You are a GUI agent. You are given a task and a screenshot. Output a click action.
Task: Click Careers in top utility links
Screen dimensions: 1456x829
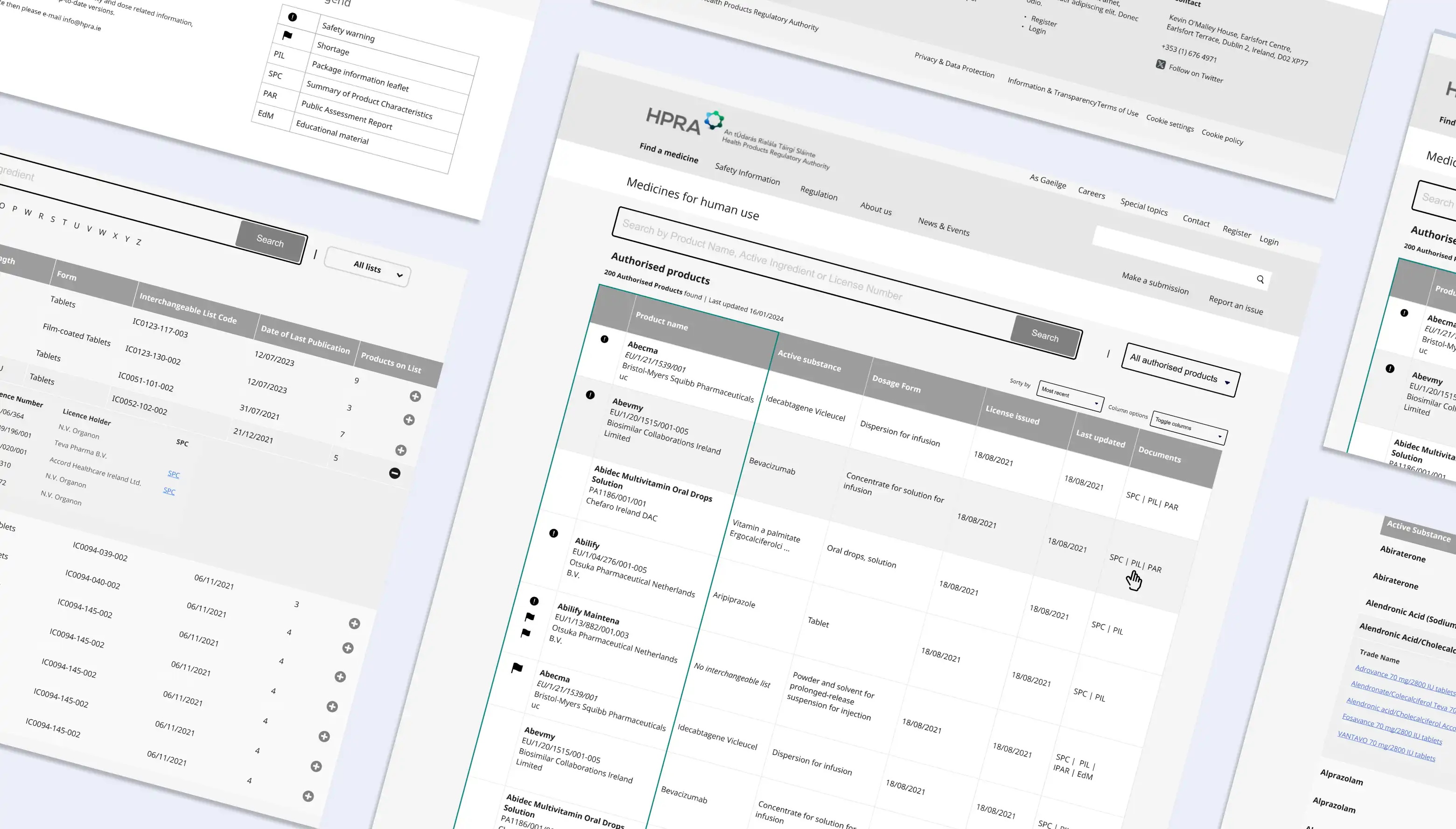click(x=1092, y=193)
